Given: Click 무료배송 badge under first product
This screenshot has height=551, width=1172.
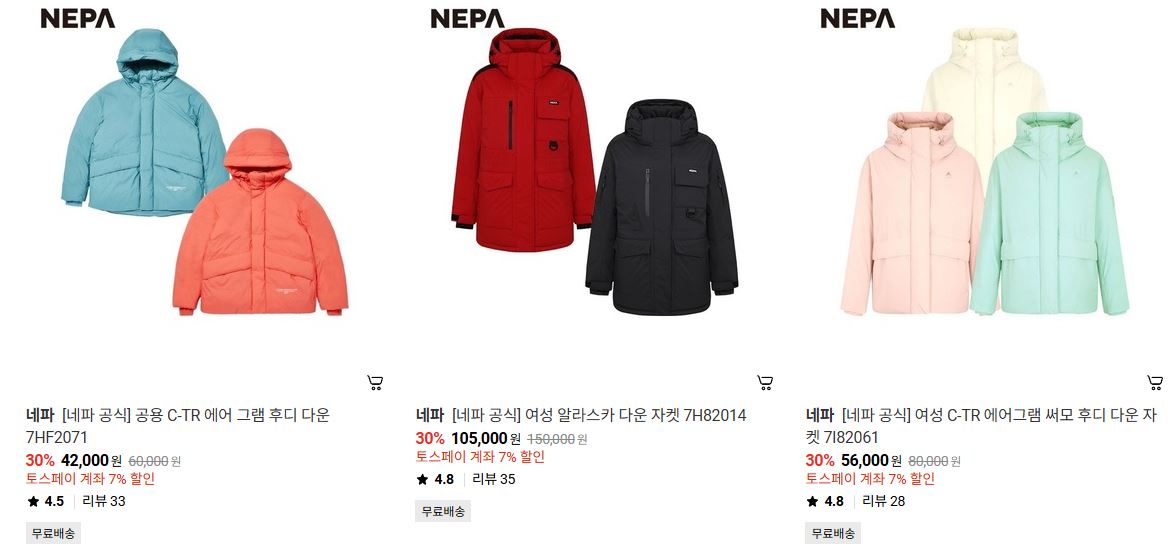Looking at the screenshot, I should 53,534.
